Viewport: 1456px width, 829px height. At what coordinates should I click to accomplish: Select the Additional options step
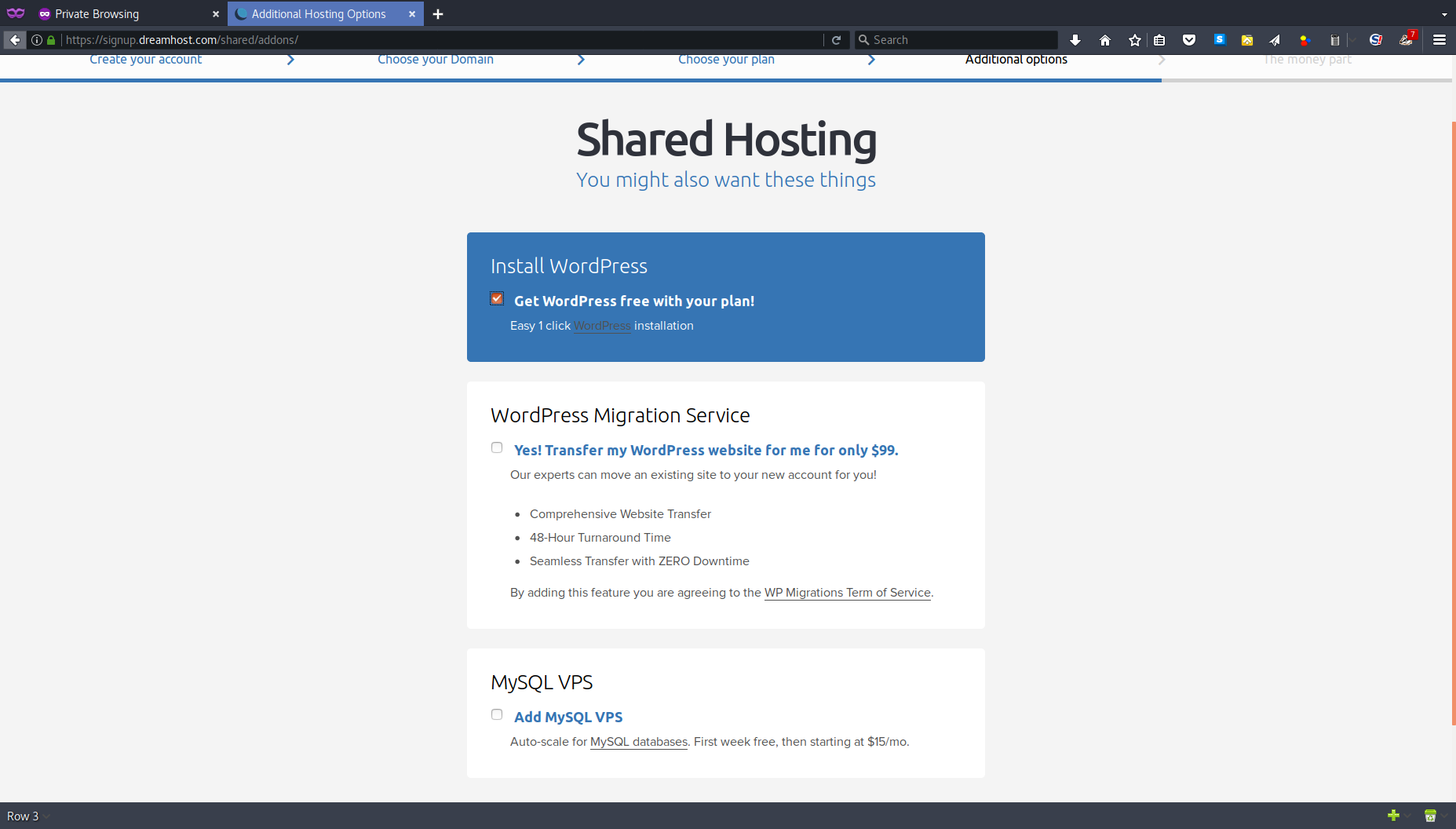[x=1016, y=60]
